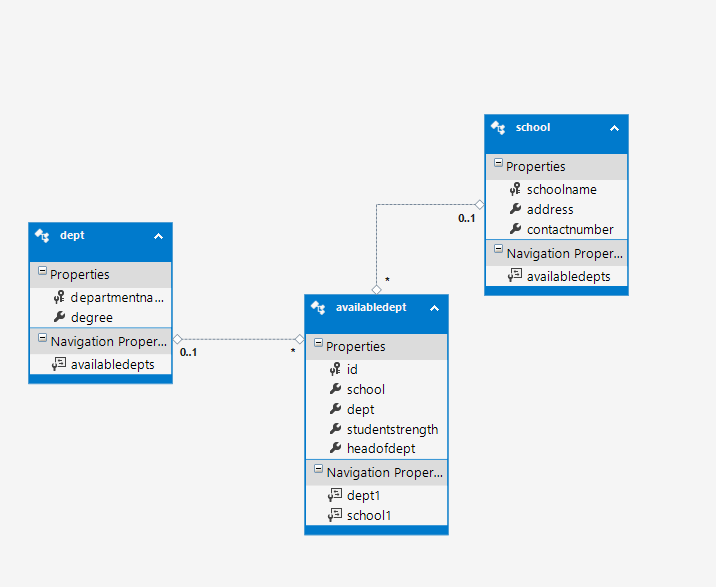Click the headofdept wrench icon
716x587 pixels.
pos(335,448)
